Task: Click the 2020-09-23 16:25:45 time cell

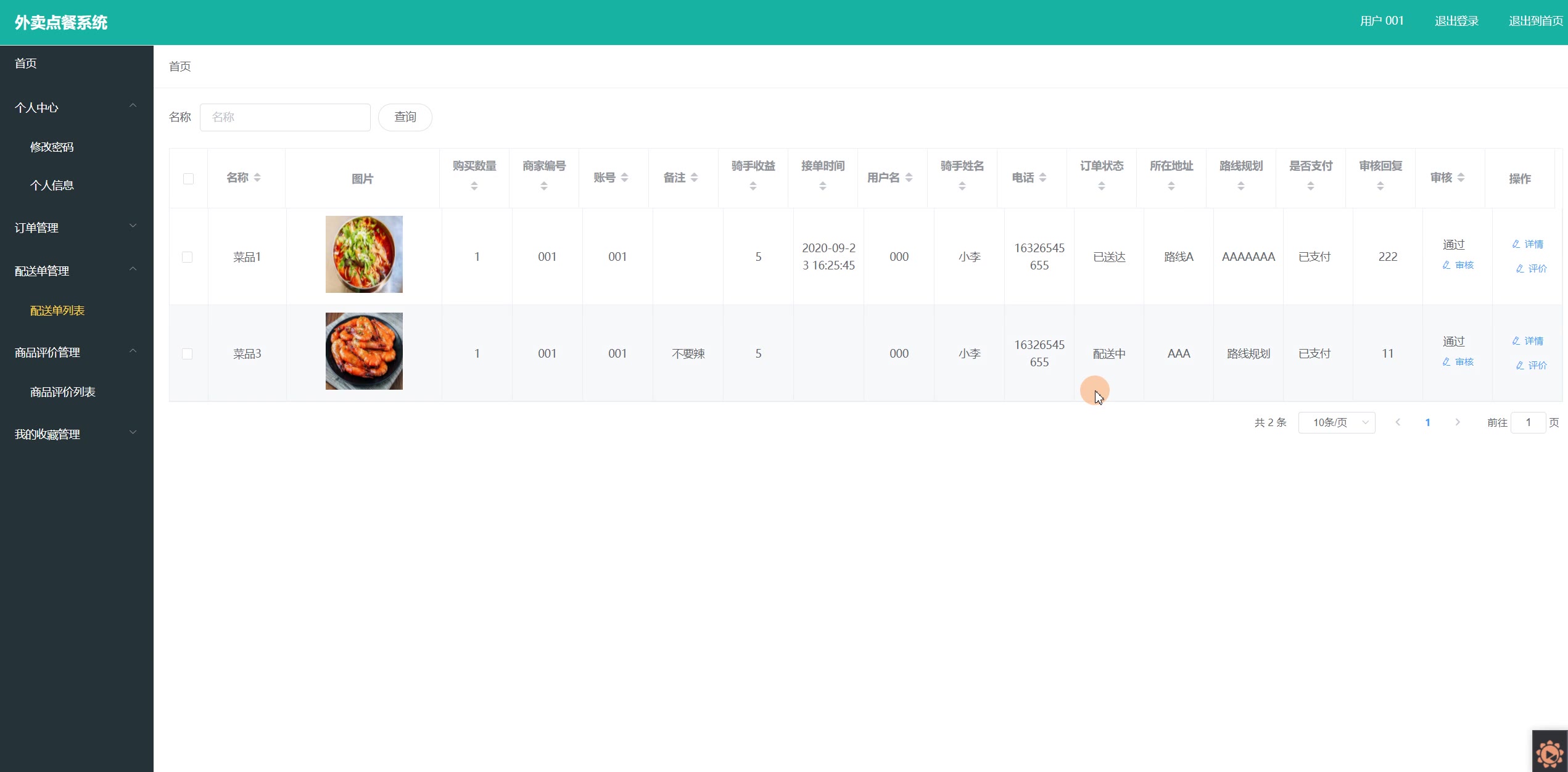Action: pos(828,257)
